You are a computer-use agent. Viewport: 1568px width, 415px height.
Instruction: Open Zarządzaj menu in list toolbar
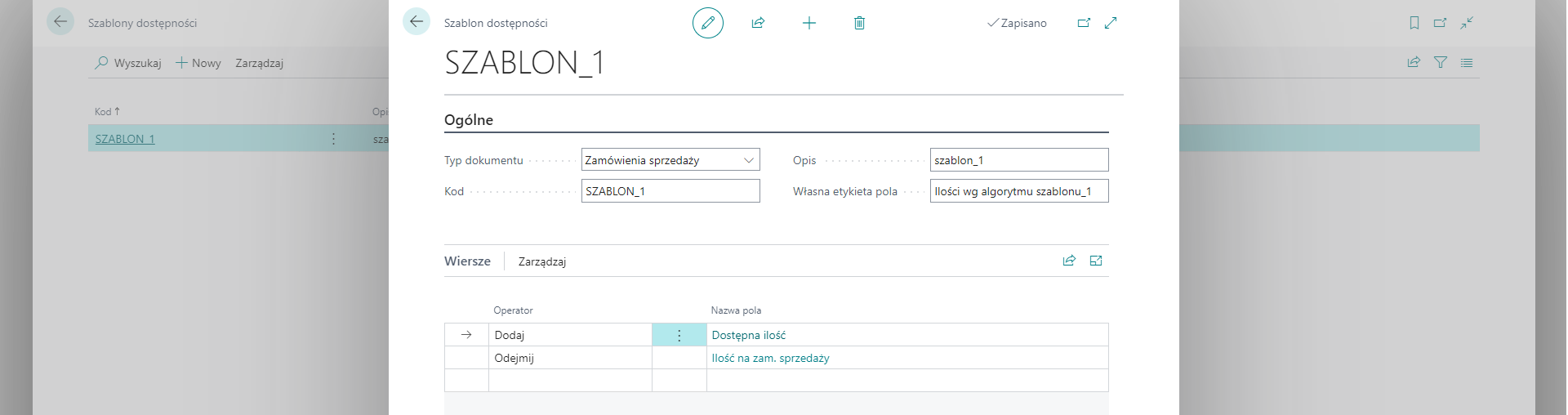click(x=259, y=63)
